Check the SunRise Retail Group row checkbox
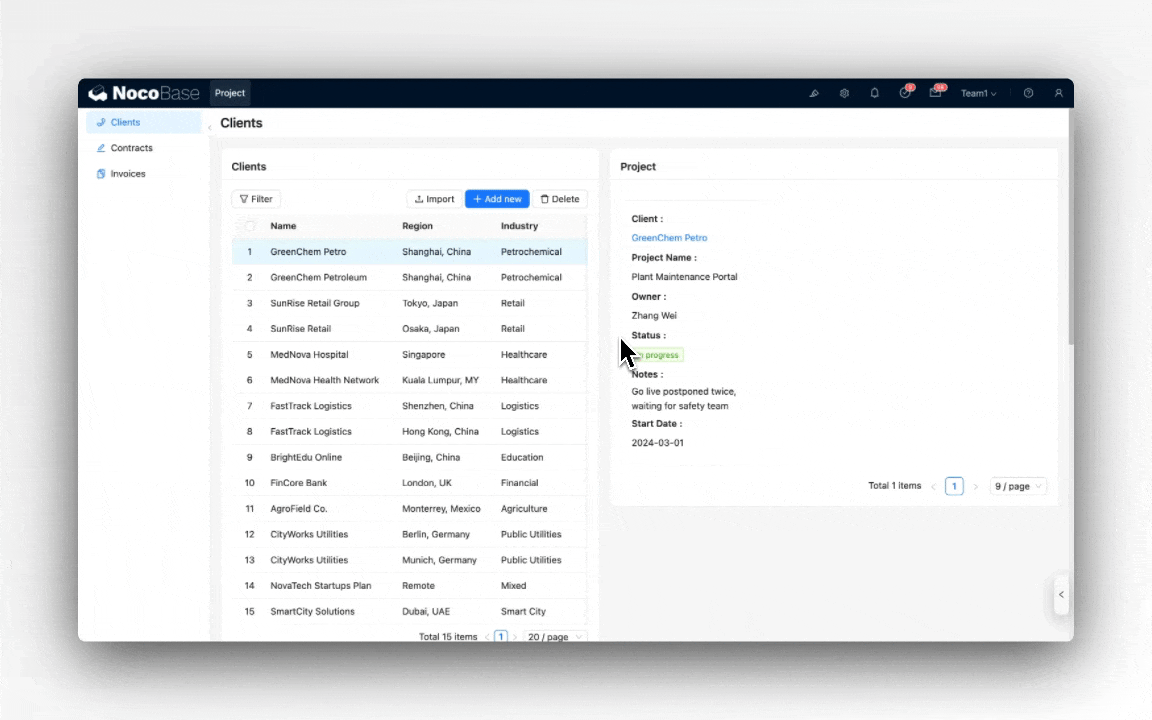This screenshot has height=720, width=1152. tap(249, 303)
